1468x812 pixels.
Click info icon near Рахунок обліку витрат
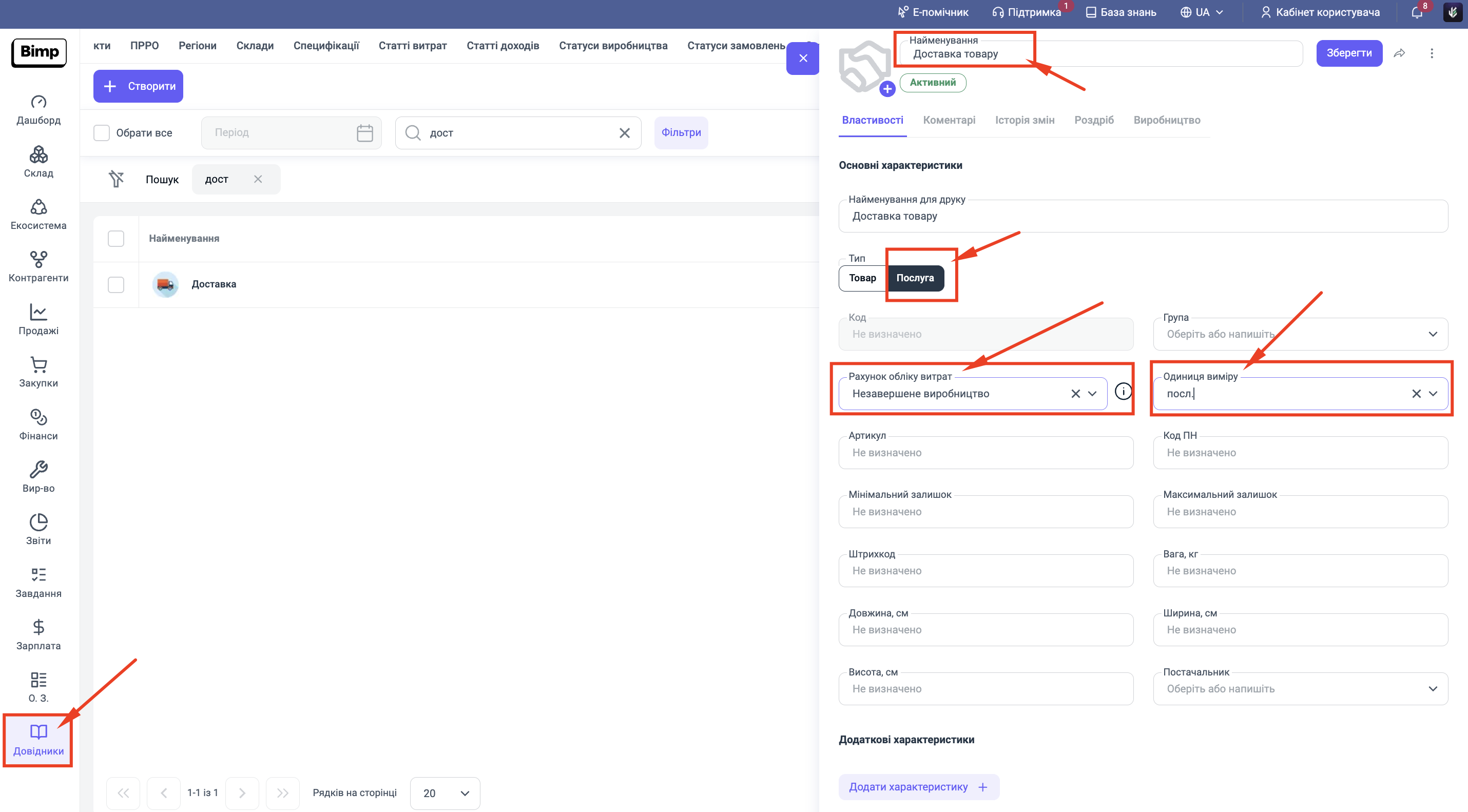[x=1123, y=392]
